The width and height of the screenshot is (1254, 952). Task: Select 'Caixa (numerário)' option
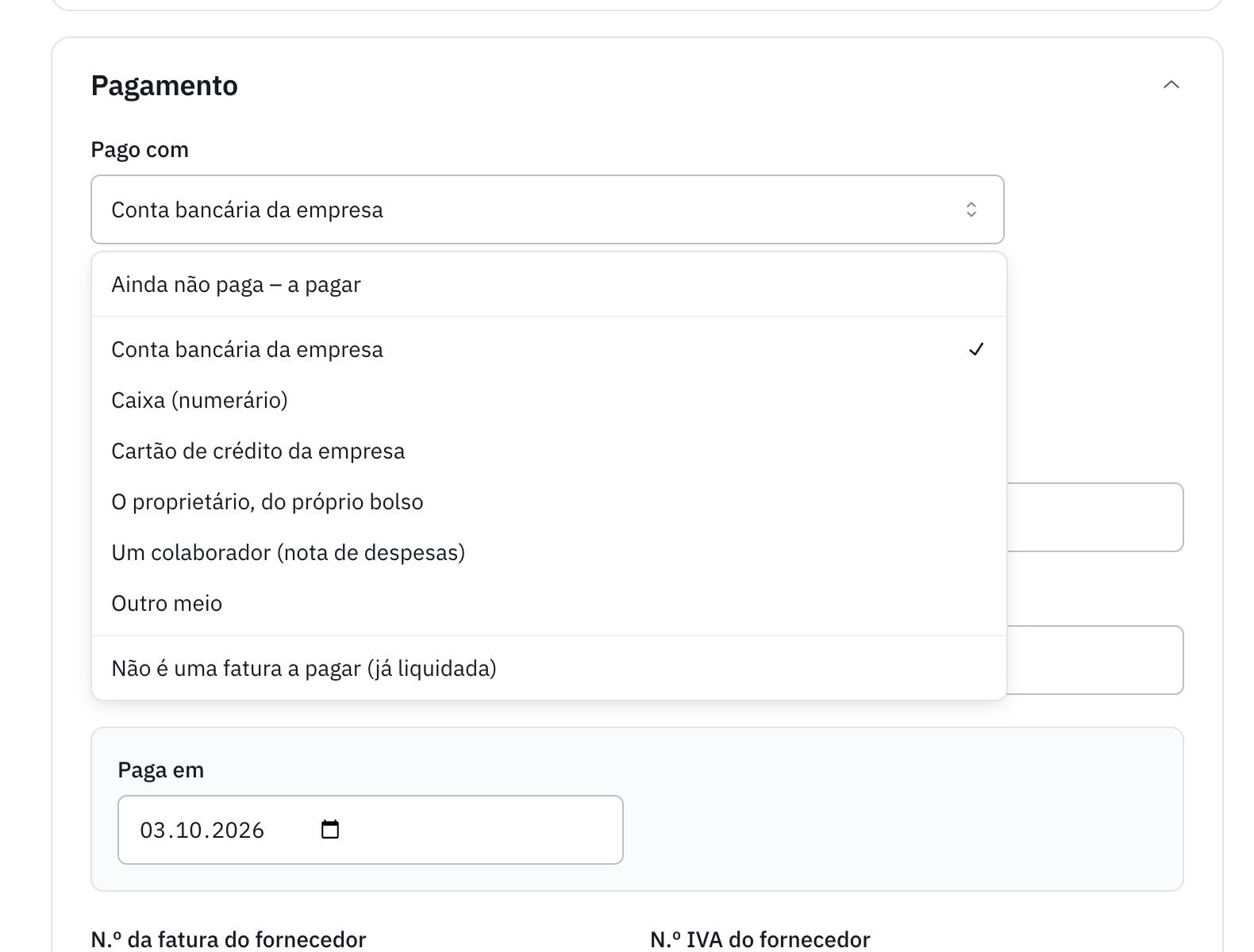click(549, 401)
